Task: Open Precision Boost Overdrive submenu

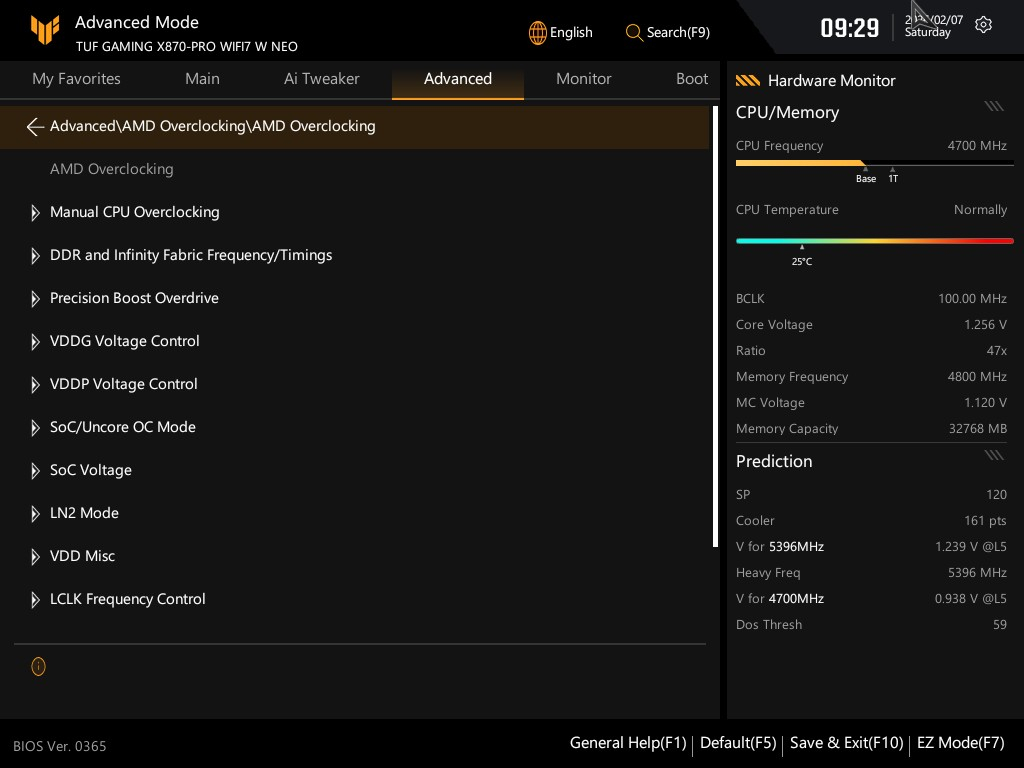Action: [x=134, y=298]
